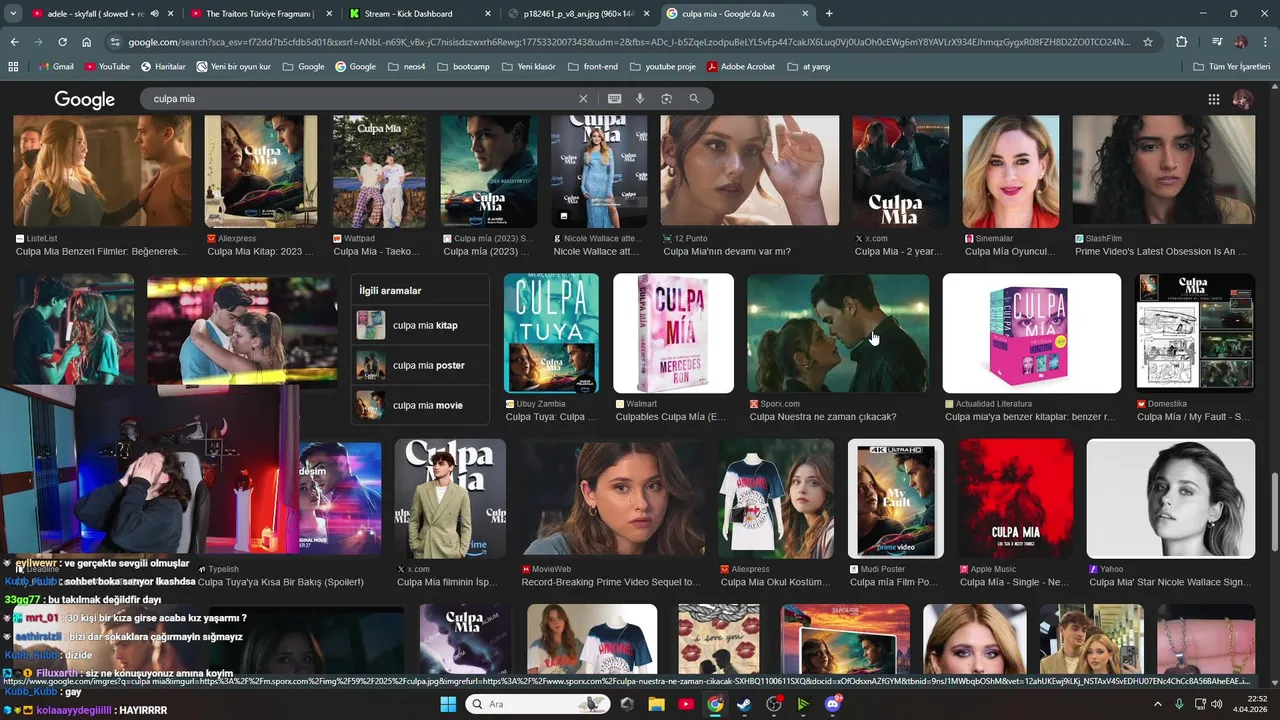This screenshot has width=1280, height=720.
Task: Open the tab search dropdown arrow
Action: click(x=13, y=14)
